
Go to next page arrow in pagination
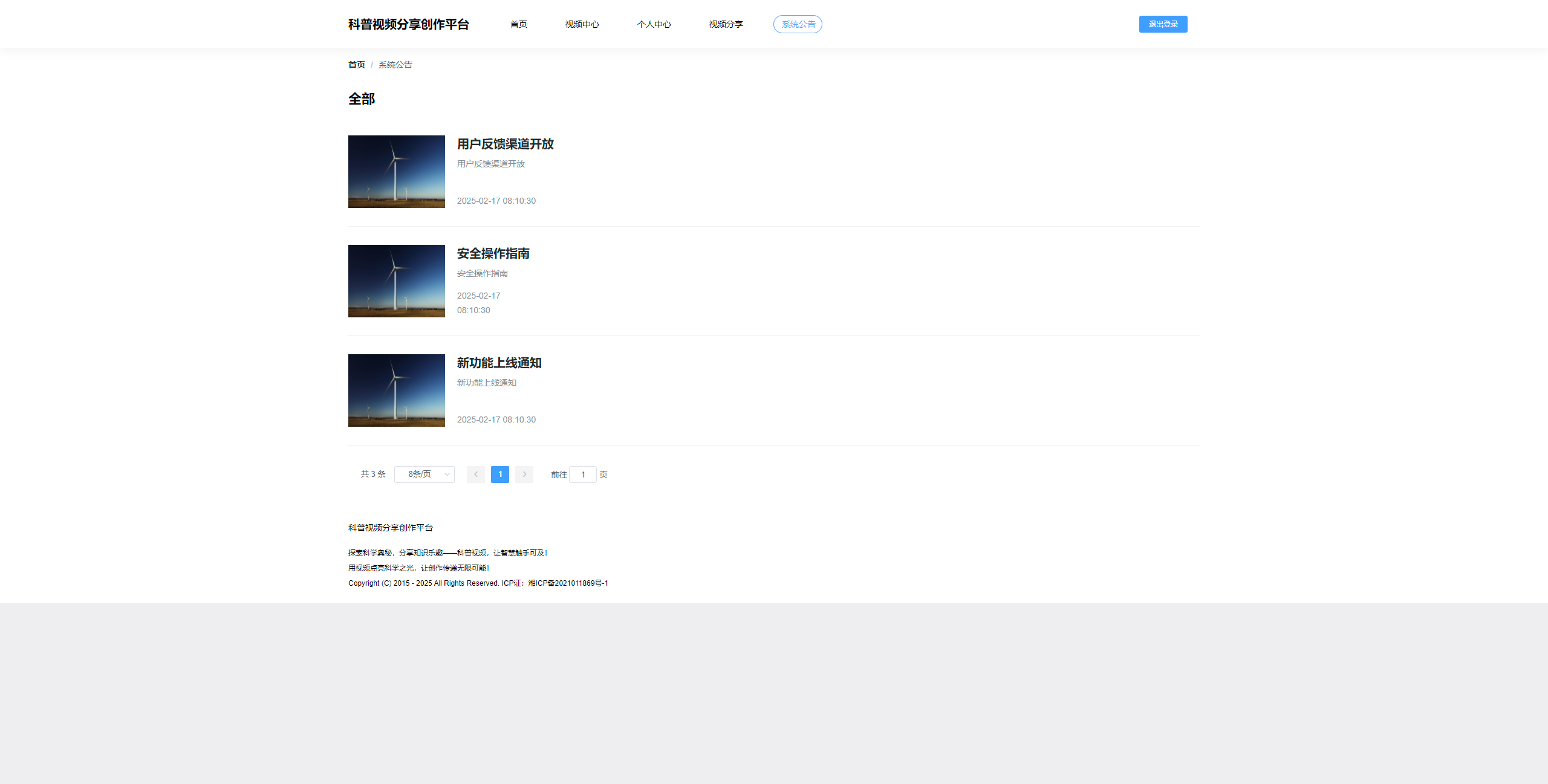click(524, 475)
